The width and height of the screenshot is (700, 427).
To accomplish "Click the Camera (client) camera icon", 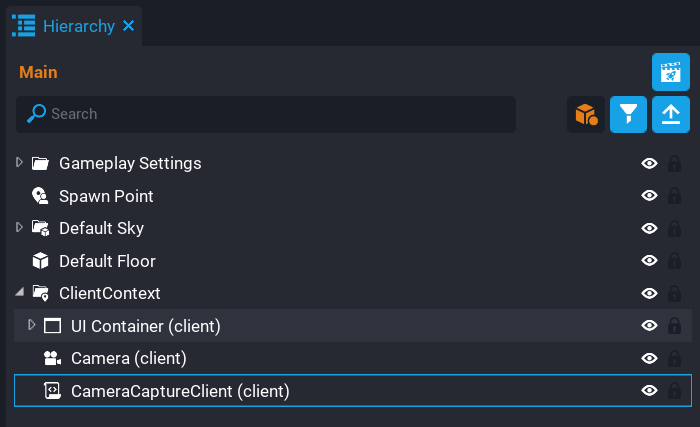I will click(x=52, y=358).
